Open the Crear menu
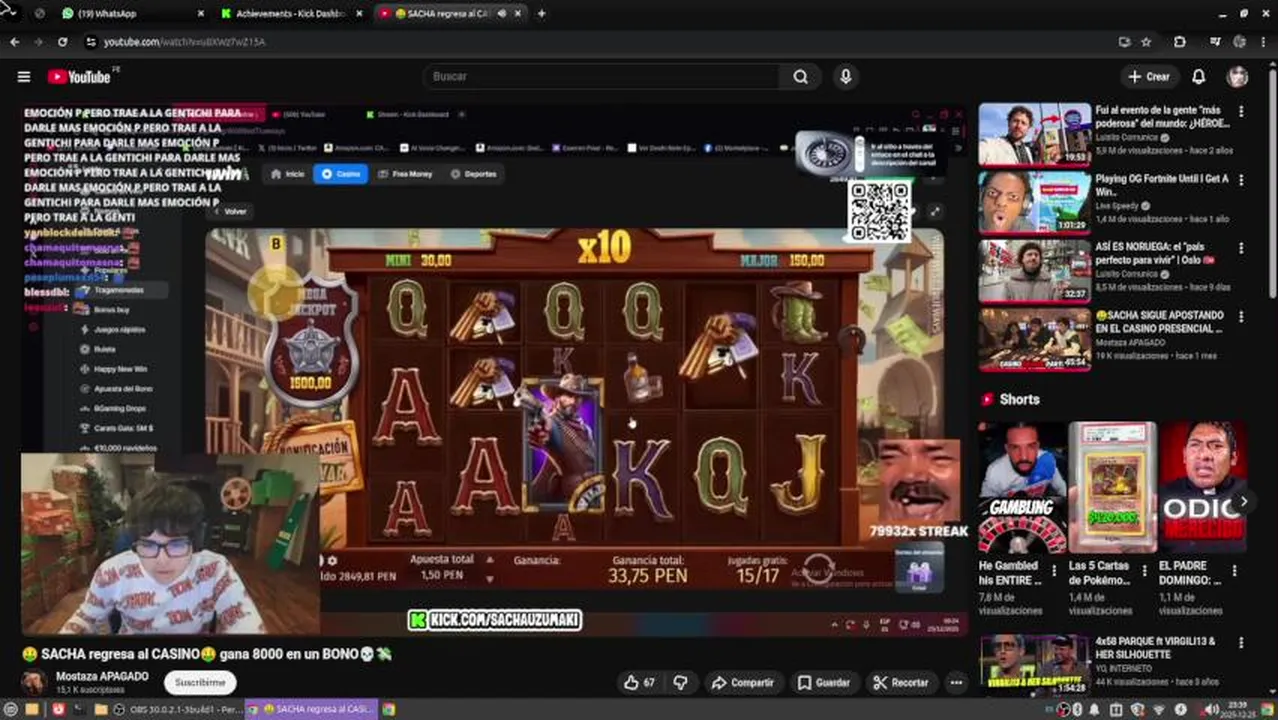Viewport: 1278px width, 720px height. 1148,77
